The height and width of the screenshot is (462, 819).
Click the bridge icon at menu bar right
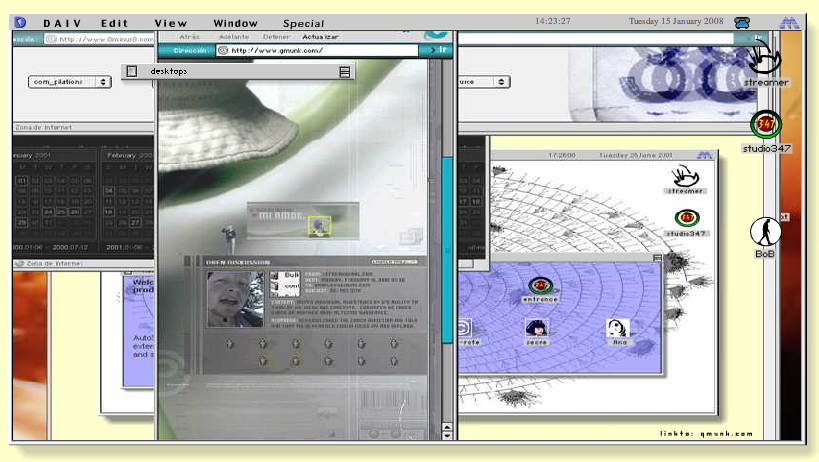789,23
